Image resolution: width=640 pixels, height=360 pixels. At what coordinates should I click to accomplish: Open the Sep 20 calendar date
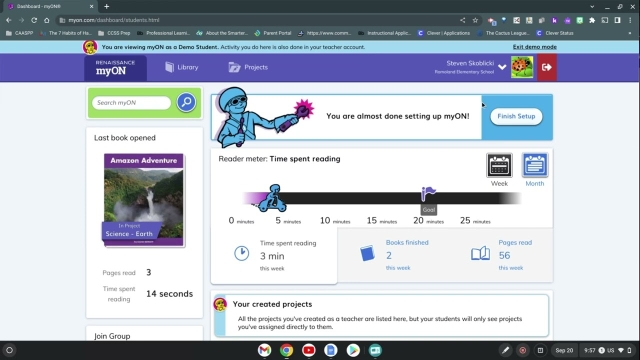(564, 350)
